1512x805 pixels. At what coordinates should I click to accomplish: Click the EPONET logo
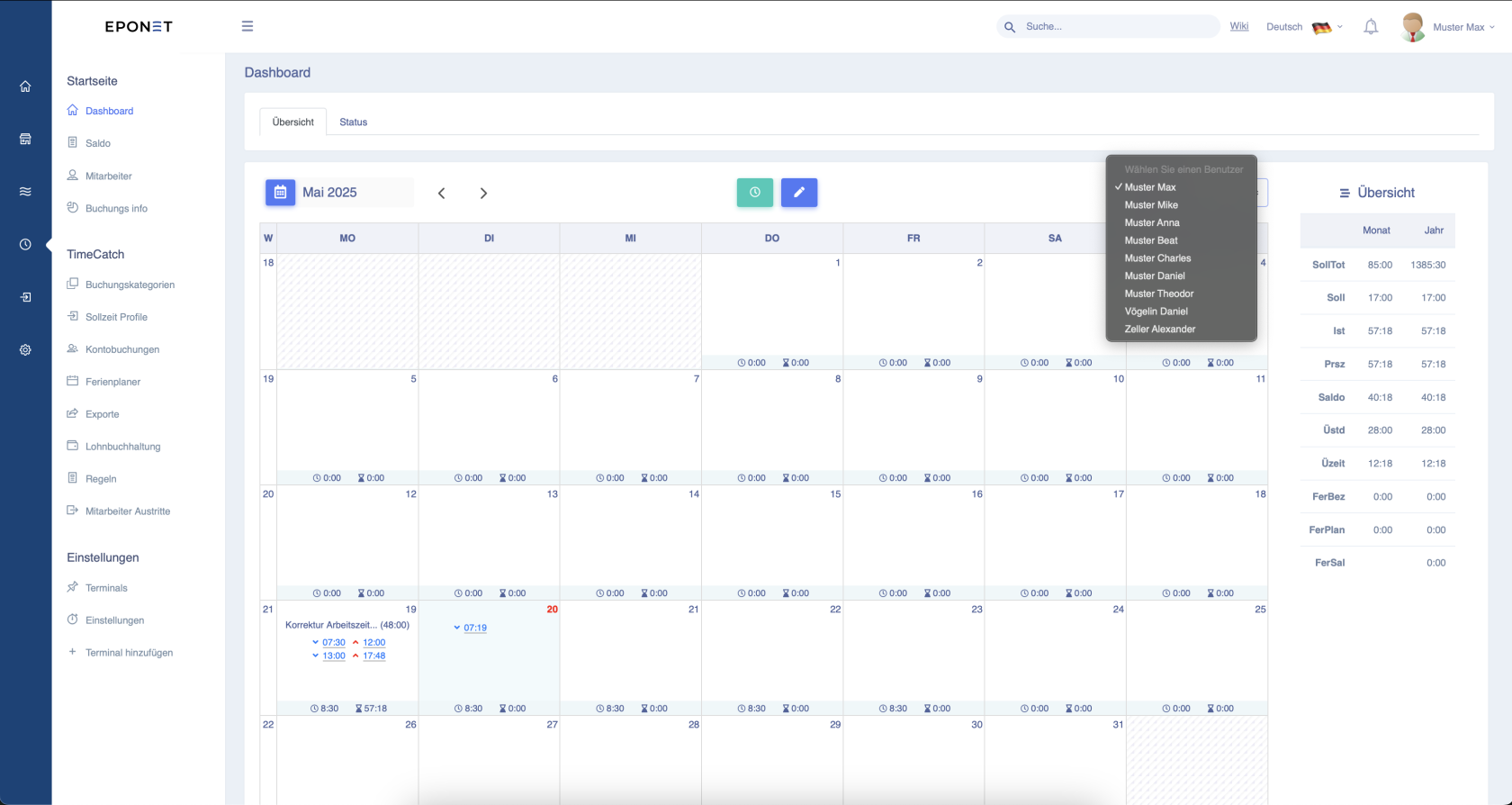pos(139,27)
